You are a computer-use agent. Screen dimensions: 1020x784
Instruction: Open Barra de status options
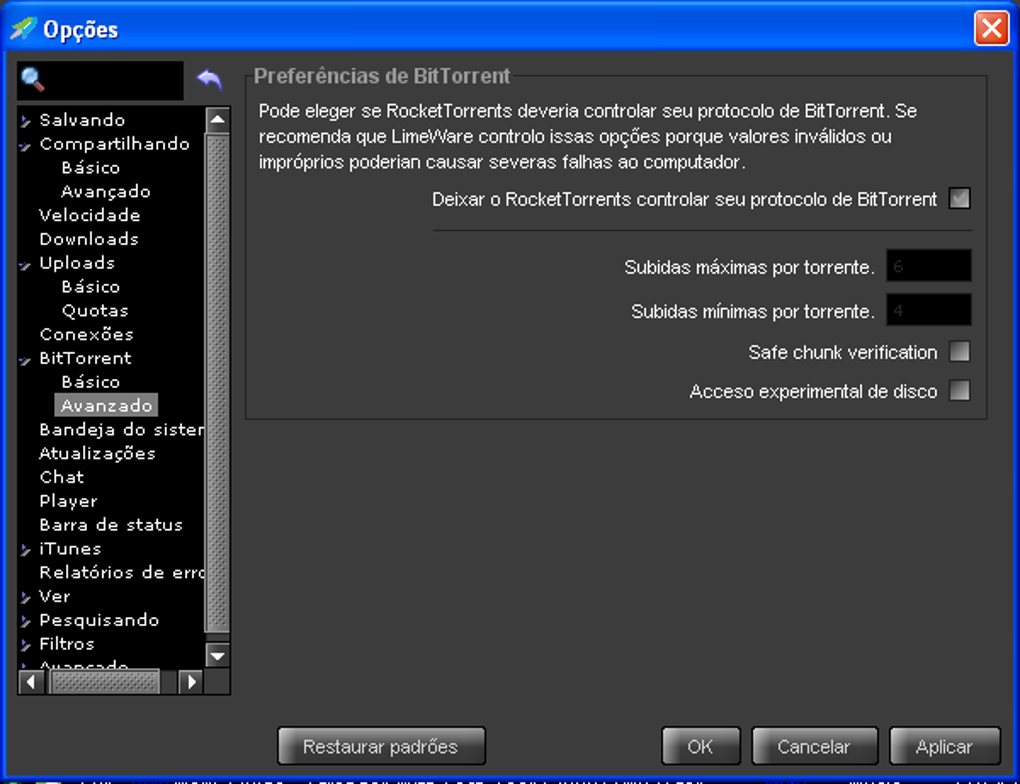click(x=111, y=524)
